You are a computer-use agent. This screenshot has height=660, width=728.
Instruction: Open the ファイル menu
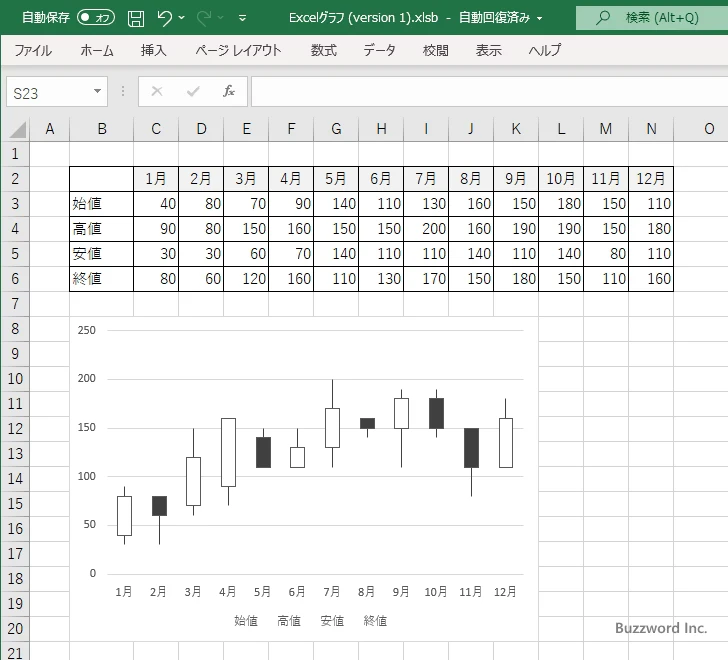point(33,50)
